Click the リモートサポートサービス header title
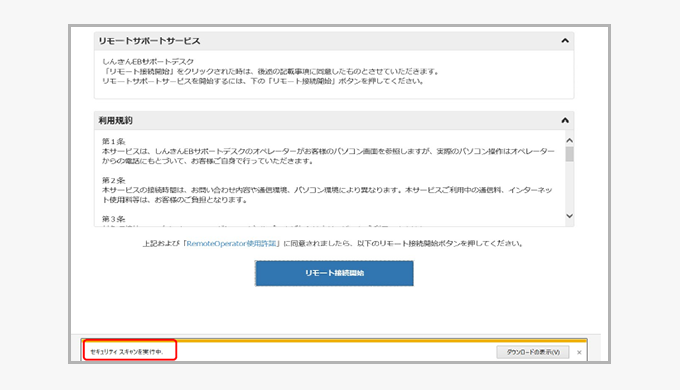 click(x=149, y=41)
